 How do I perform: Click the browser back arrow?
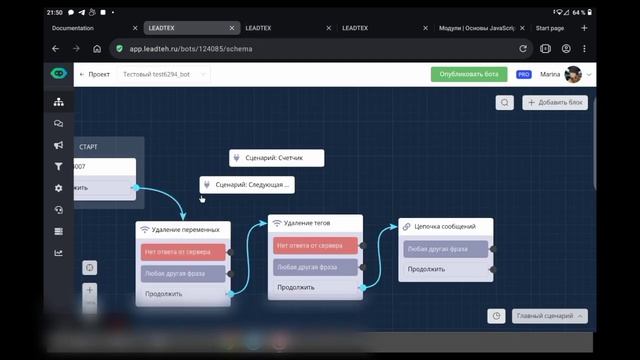pyautogui.click(x=56, y=49)
